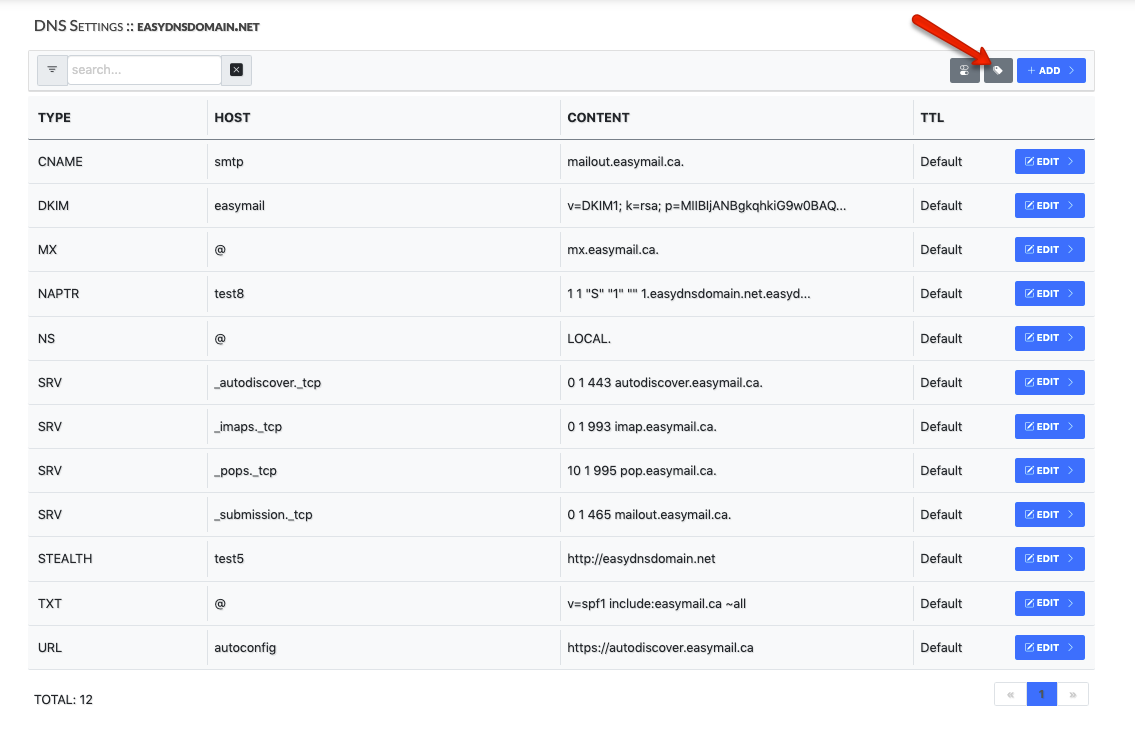The width and height of the screenshot is (1135, 743).
Task: Clear the search using the X icon
Action: (x=236, y=70)
